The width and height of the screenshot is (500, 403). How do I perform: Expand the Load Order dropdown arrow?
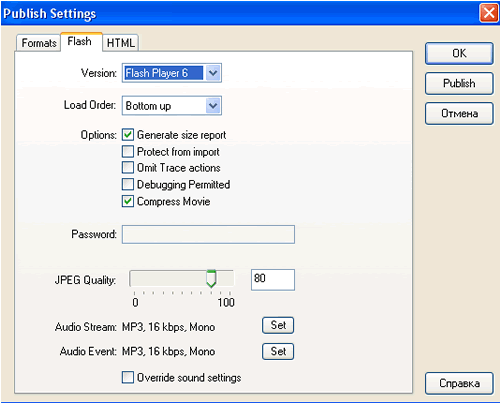213,106
